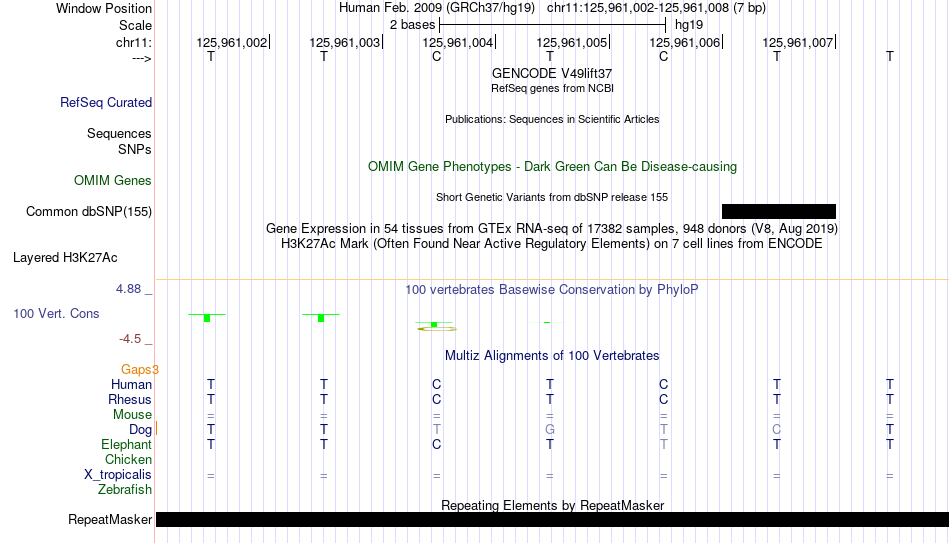Viewport: 950px width, 543px height.
Task: Click the 4.88 upper scale value
Action: (x=128, y=288)
